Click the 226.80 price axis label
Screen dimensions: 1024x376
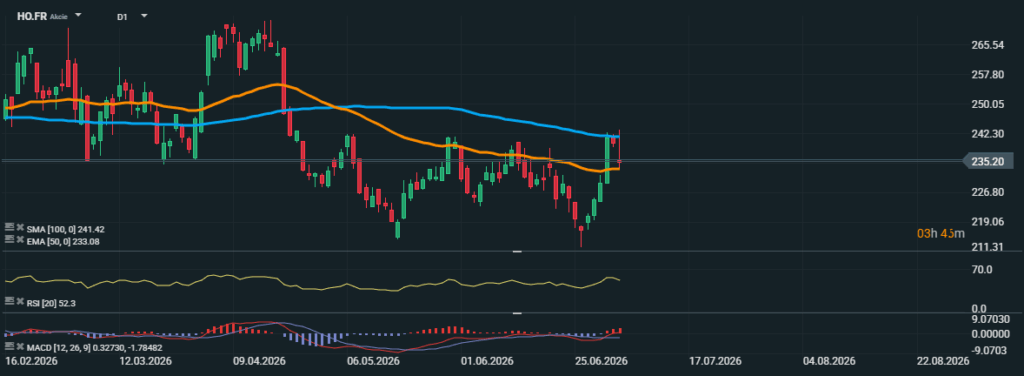coord(988,193)
